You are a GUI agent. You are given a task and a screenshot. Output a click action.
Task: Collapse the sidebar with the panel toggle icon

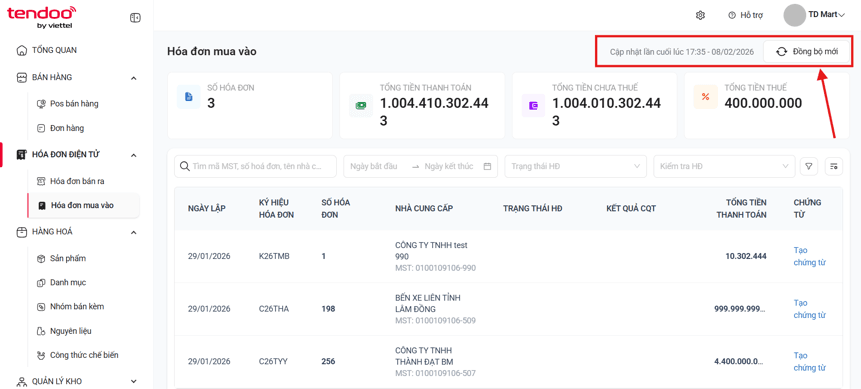135,18
